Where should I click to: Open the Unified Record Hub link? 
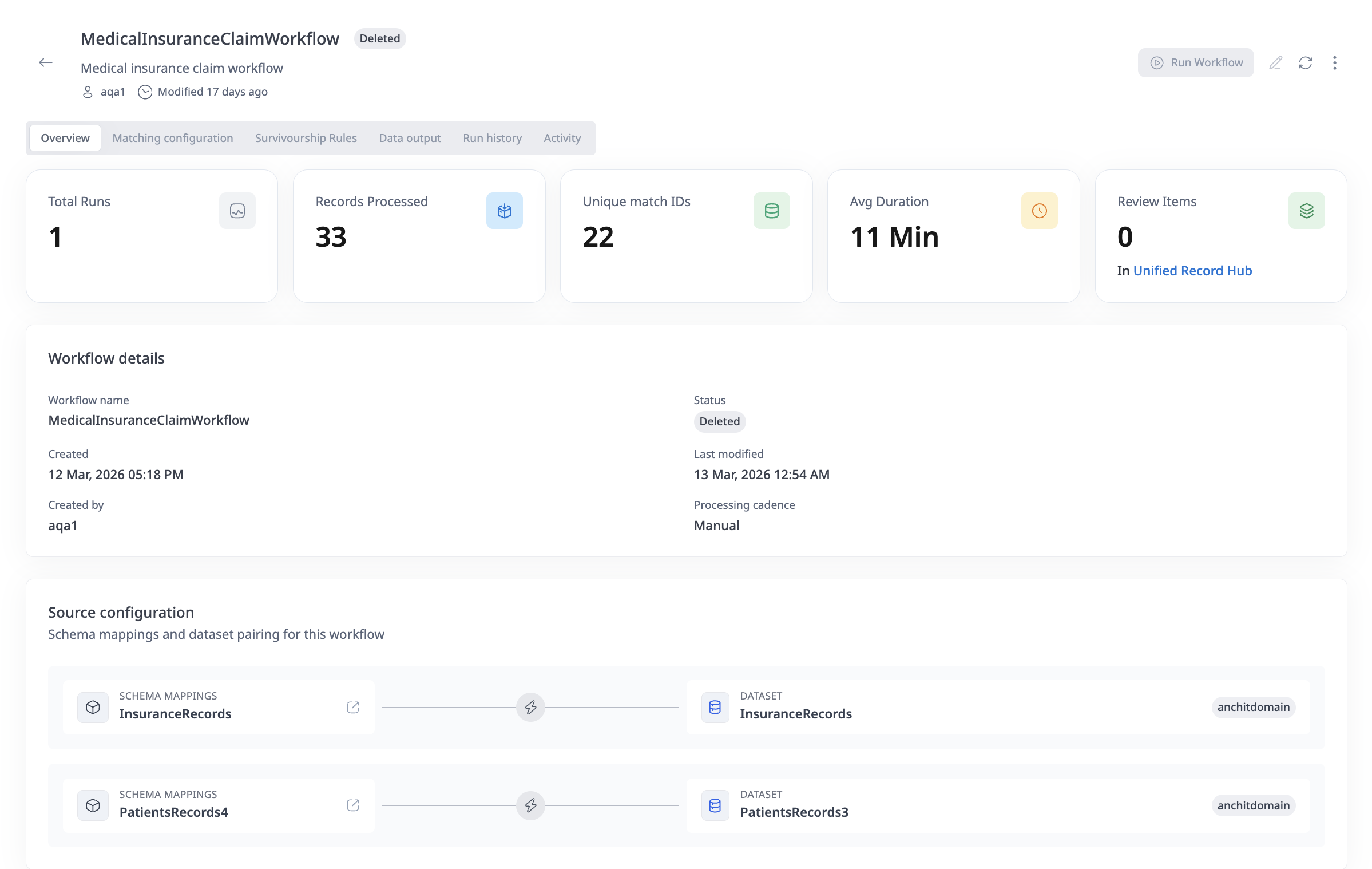pos(1192,270)
